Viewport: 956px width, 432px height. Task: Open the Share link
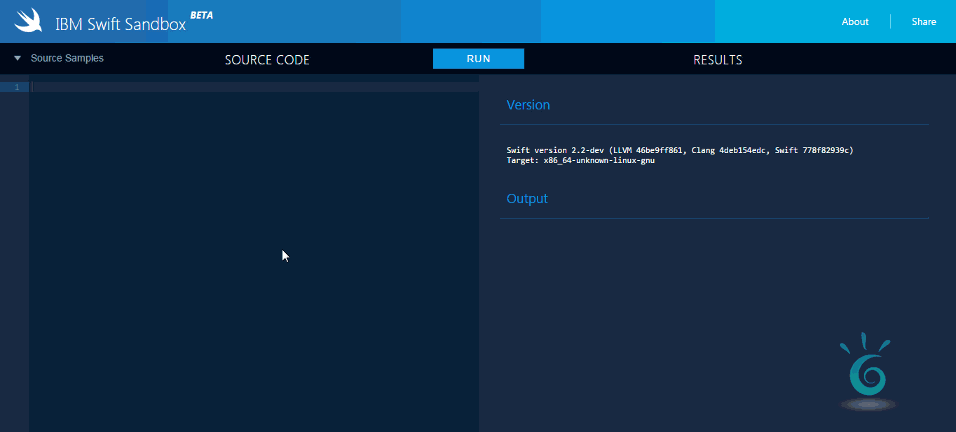[924, 21]
